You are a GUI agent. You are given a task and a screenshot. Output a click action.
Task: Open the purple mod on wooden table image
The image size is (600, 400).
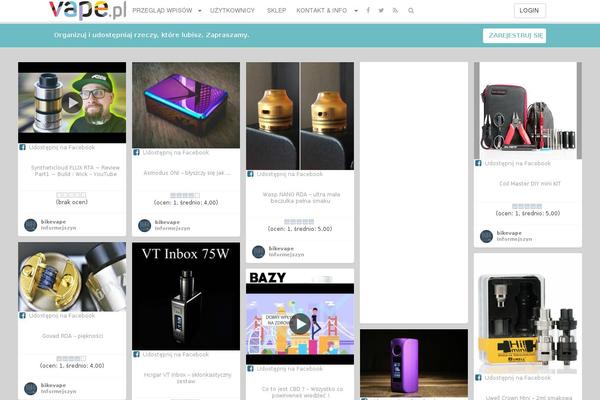[414, 363]
